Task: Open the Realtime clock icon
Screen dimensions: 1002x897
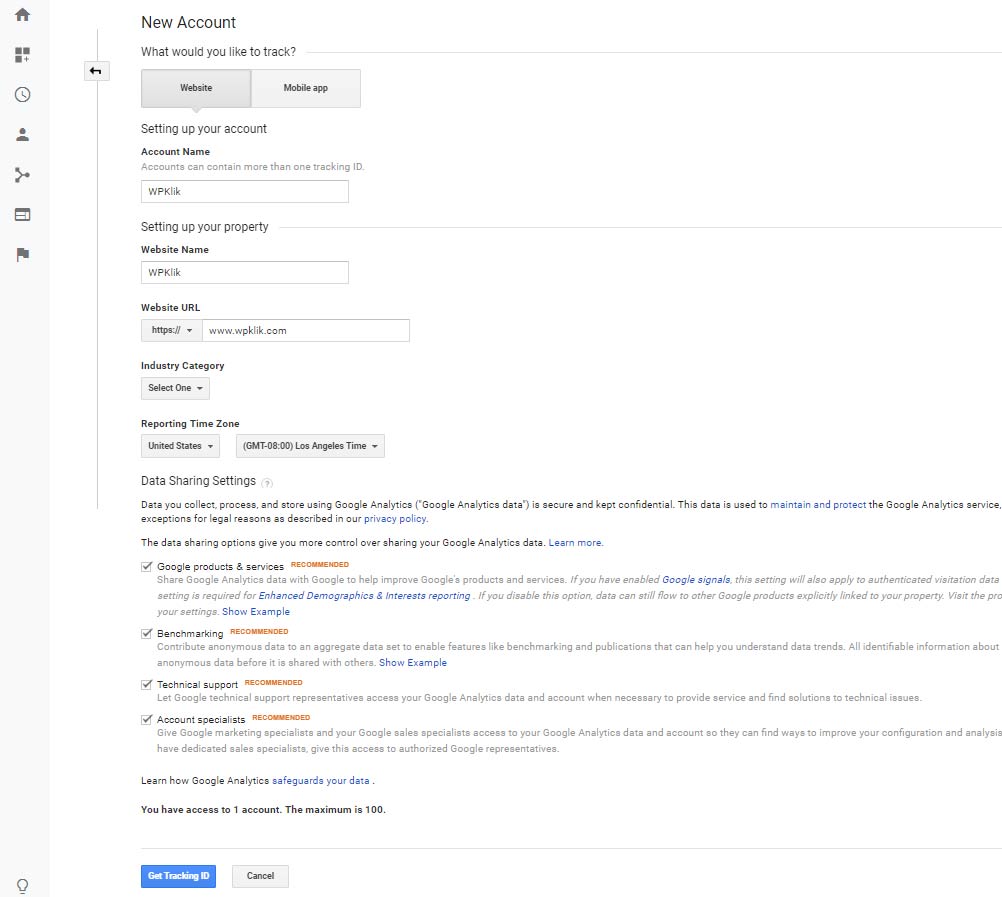Action: (22, 95)
